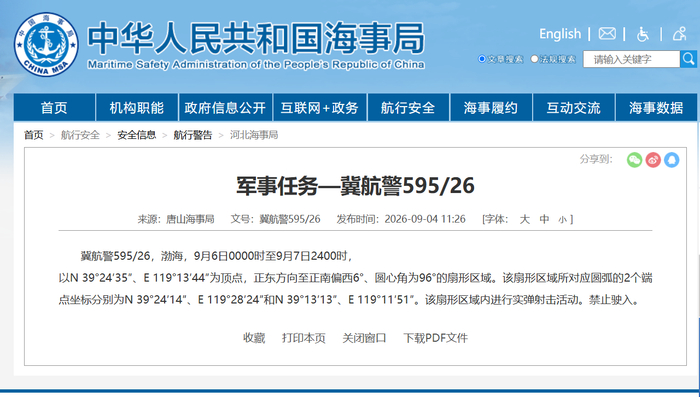Click the 文号 value 冀航警595/26
This screenshot has width=700, height=397.
pyautogui.click(x=290, y=219)
